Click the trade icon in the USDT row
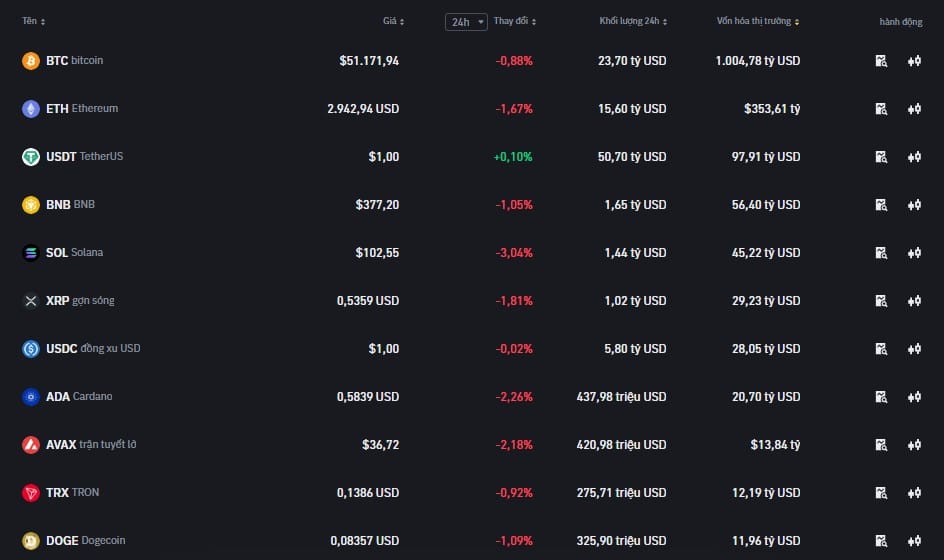The width and height of the screenshot is (944, 560). [914, 157]
